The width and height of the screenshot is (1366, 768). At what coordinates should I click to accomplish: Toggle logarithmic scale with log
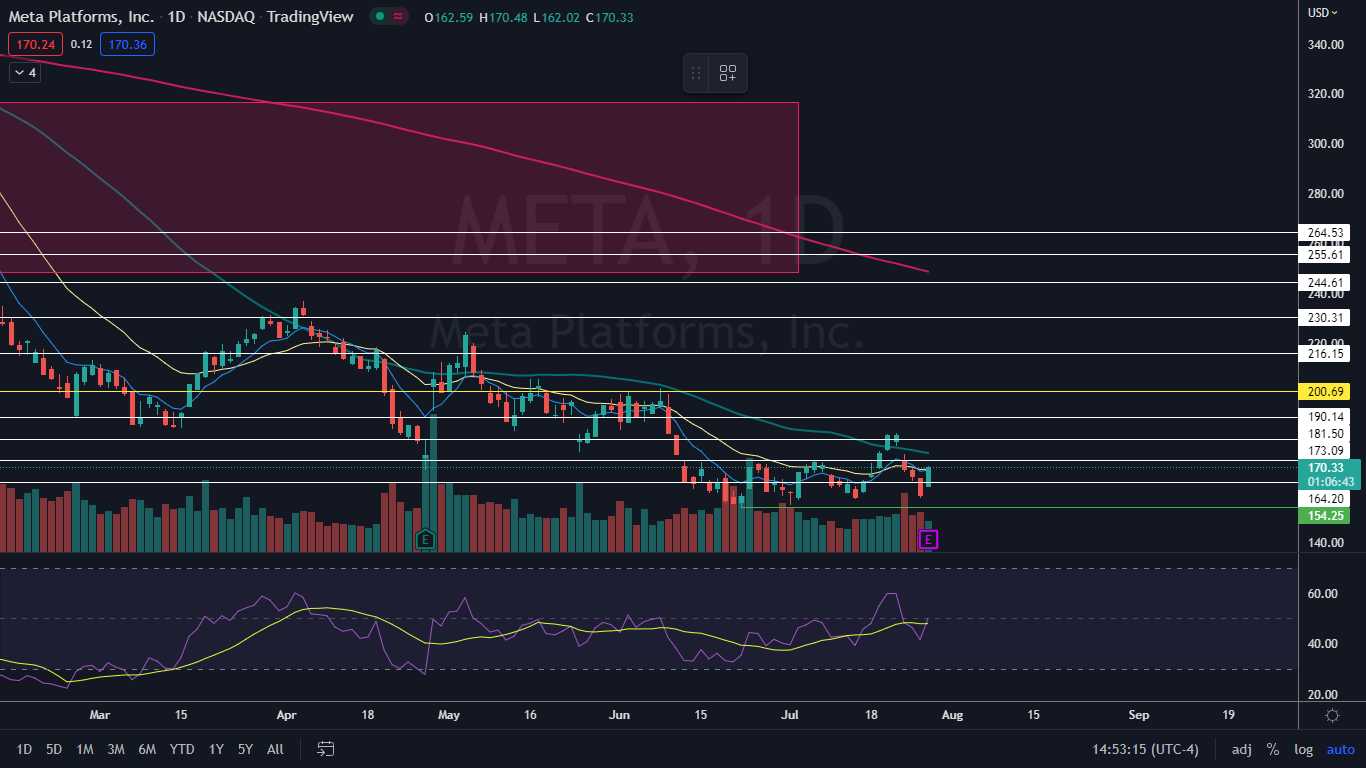coord(1304,749)
